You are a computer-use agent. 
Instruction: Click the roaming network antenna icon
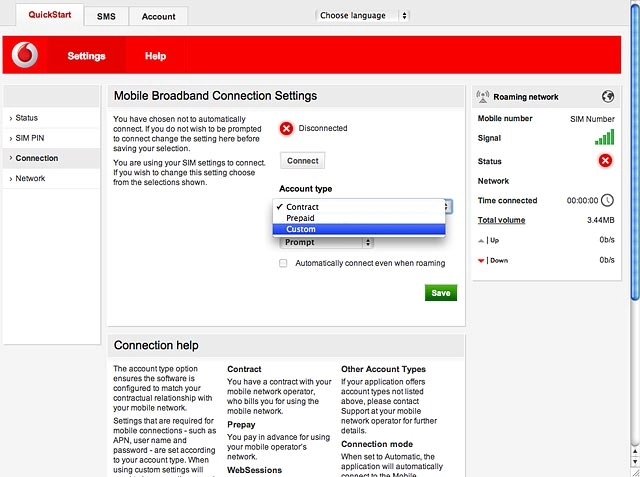coord(483,97)
